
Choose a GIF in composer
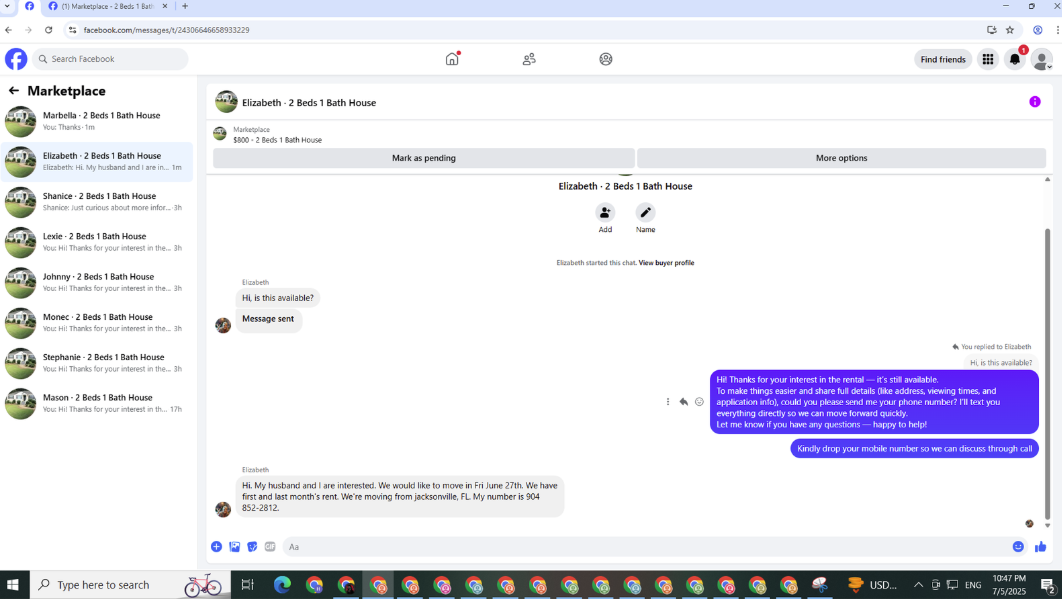270,547
